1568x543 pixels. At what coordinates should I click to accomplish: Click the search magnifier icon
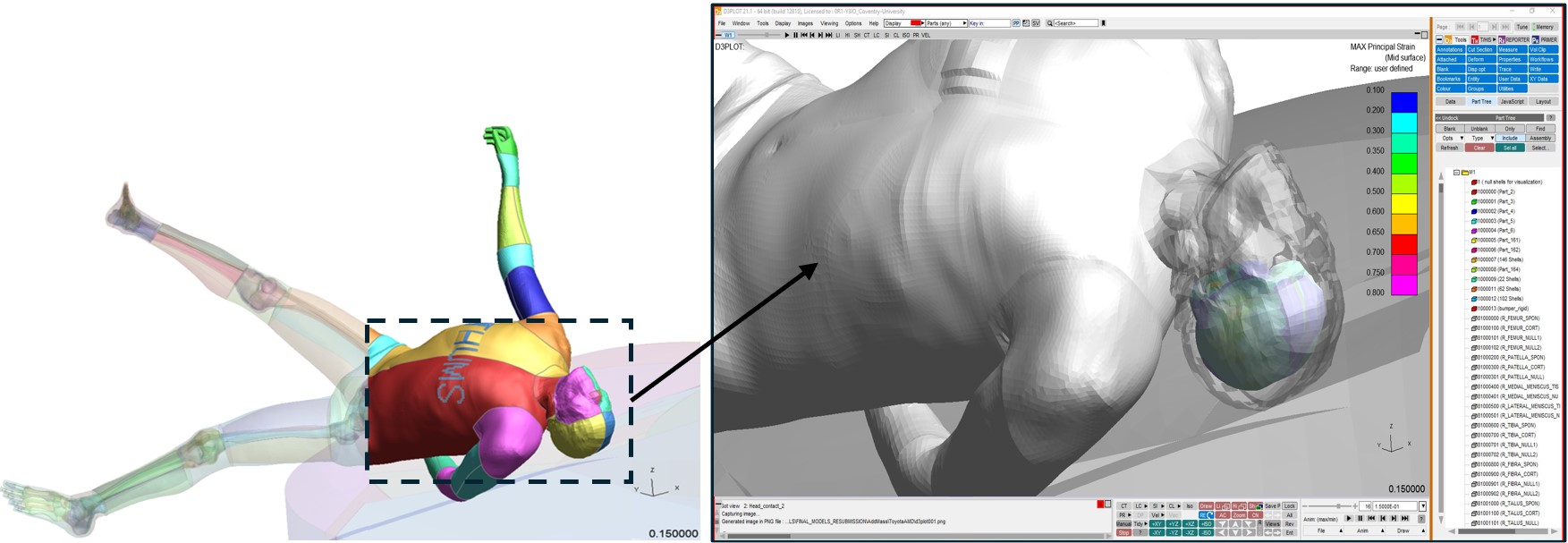[1050, 23]
